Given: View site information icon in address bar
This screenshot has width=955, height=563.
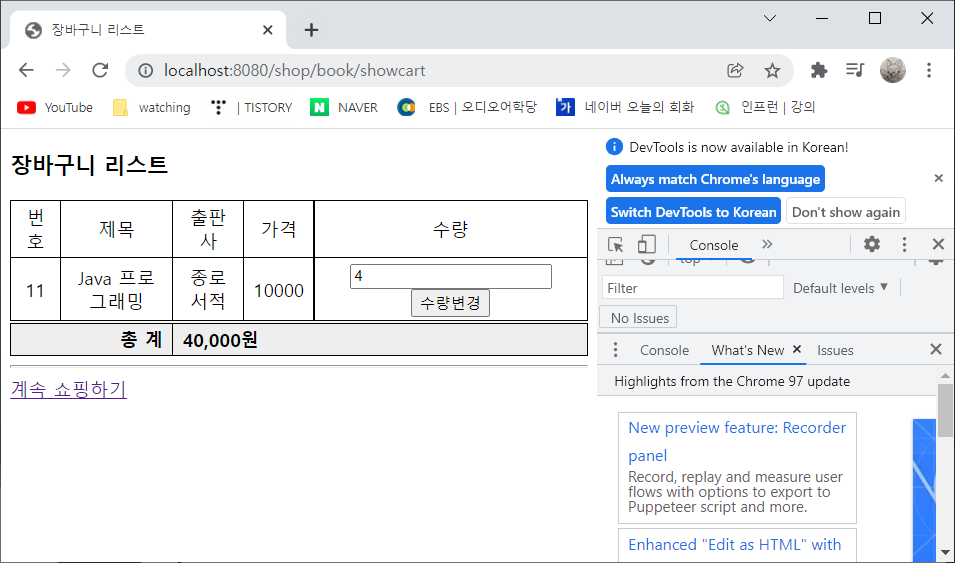Looking at the screenshot, I should (x=145, y=71).
